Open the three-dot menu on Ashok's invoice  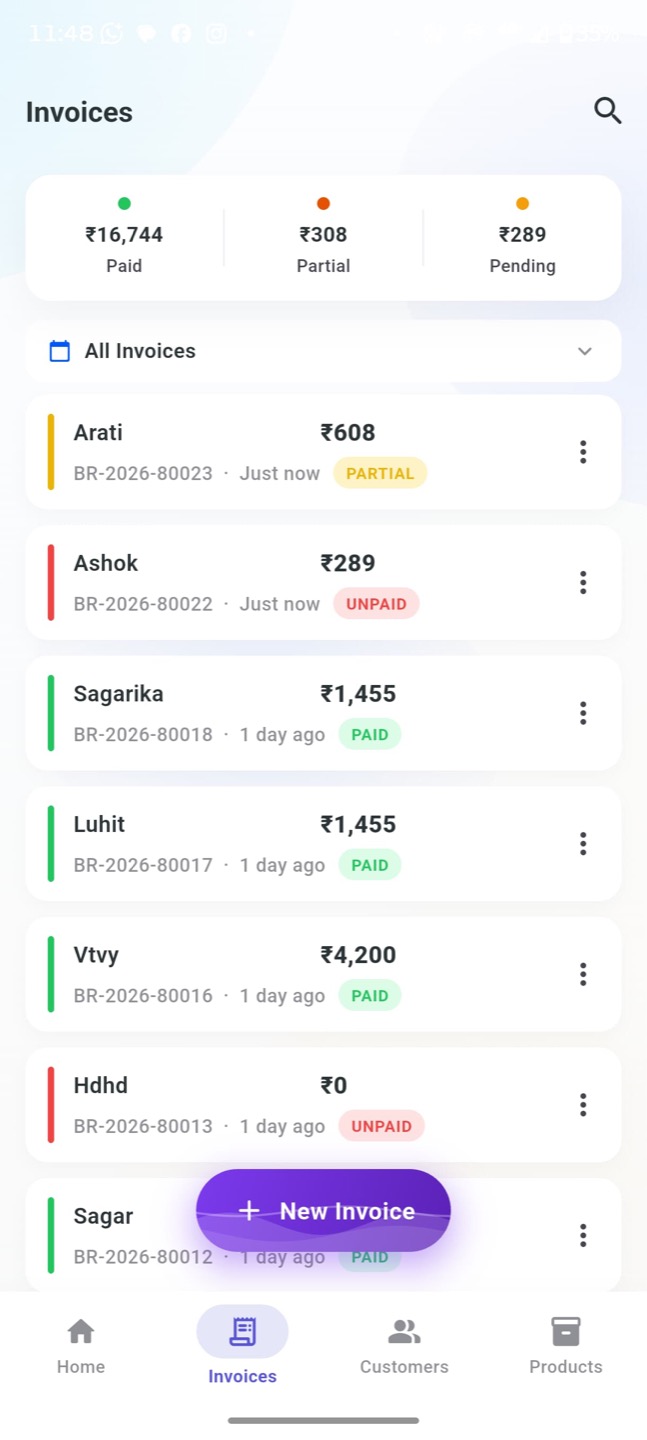click(583, 582)
